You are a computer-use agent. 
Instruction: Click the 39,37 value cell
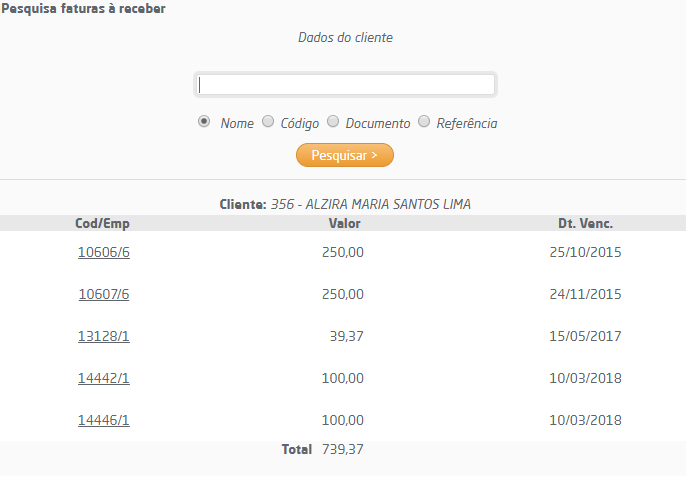click(x=346, y=336)
